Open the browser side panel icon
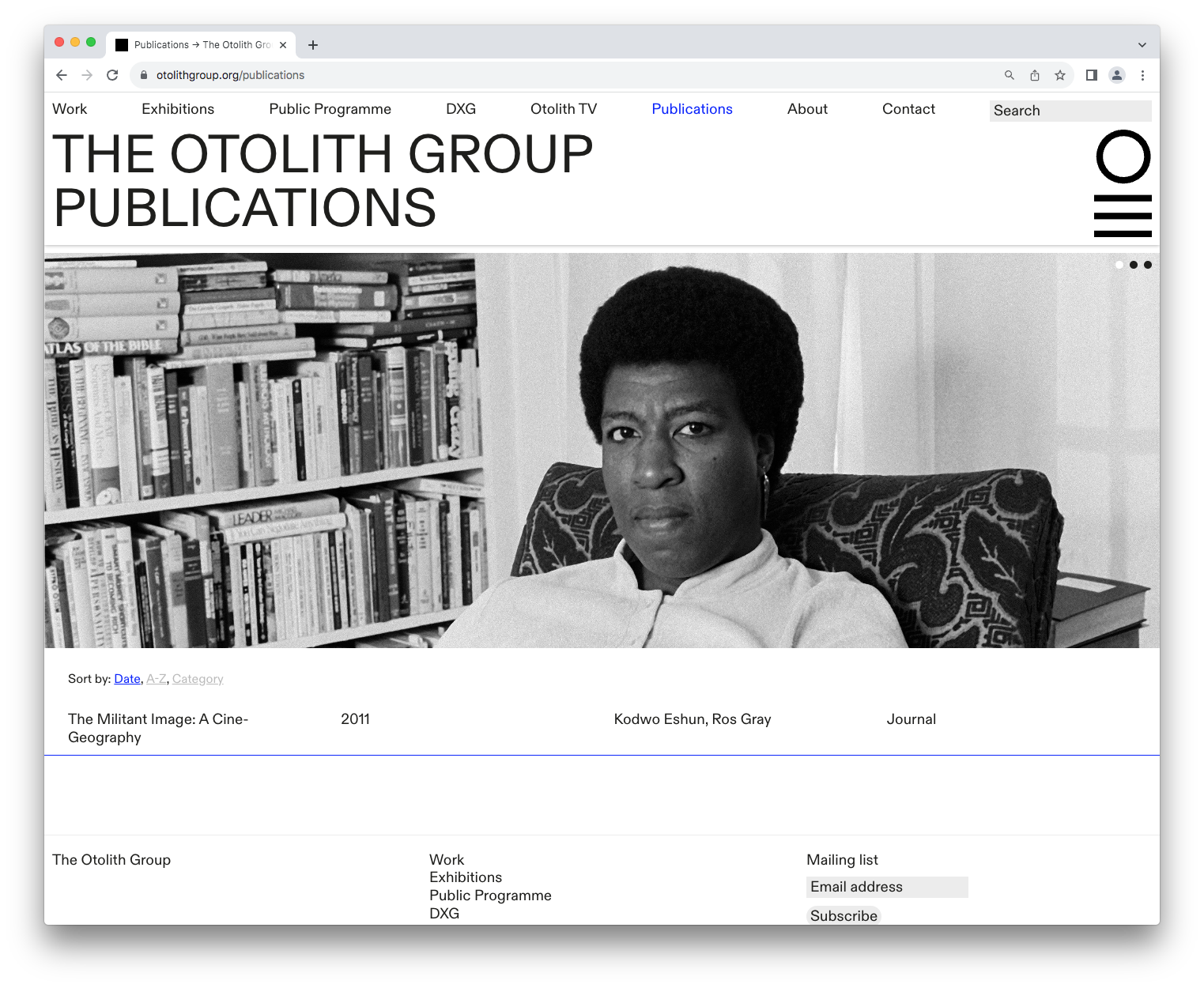1204x988 pixels. [1092, 75]
